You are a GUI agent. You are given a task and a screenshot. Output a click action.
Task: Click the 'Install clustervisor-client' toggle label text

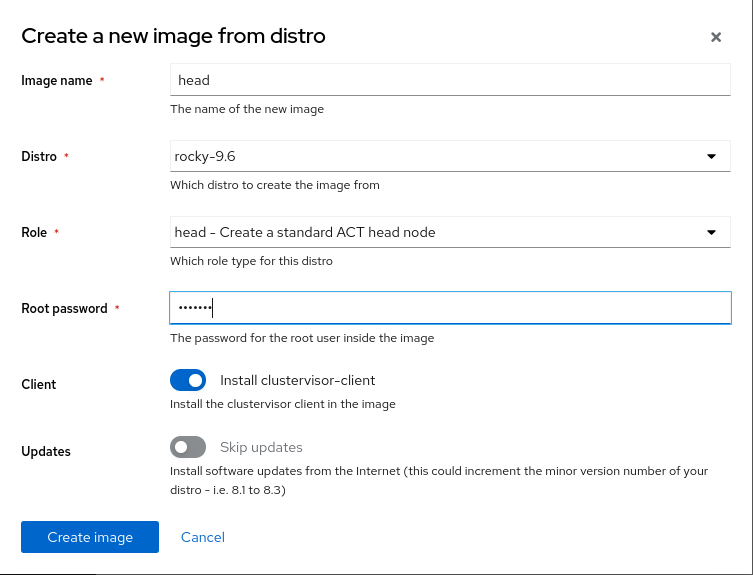click(297, 380)
